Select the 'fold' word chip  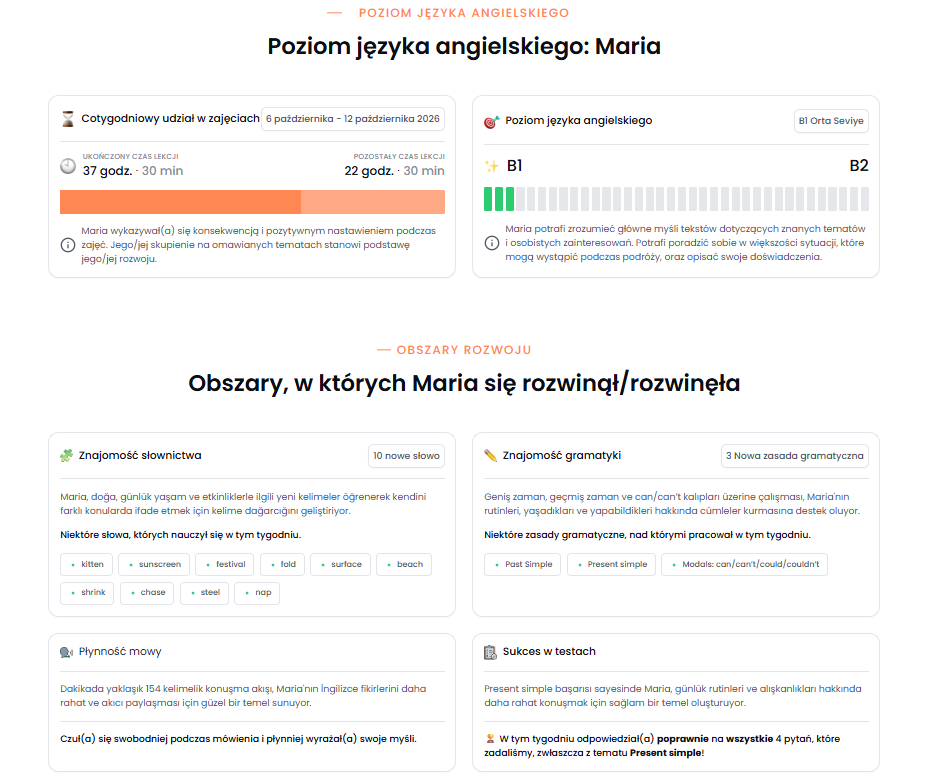pyautogui.click(x=282, y=565)
